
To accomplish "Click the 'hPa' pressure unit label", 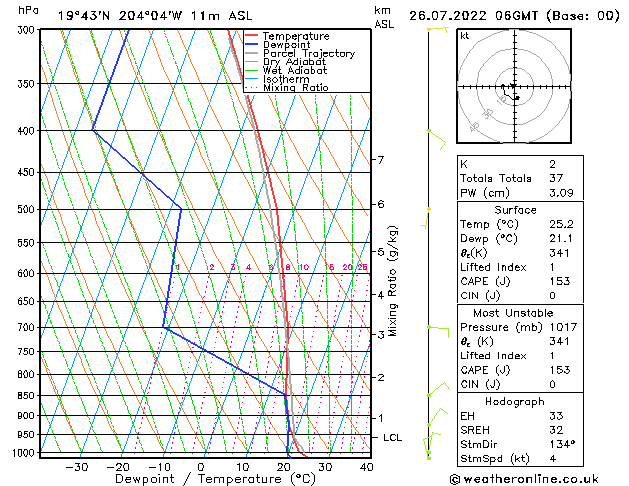I will point(28,11).
